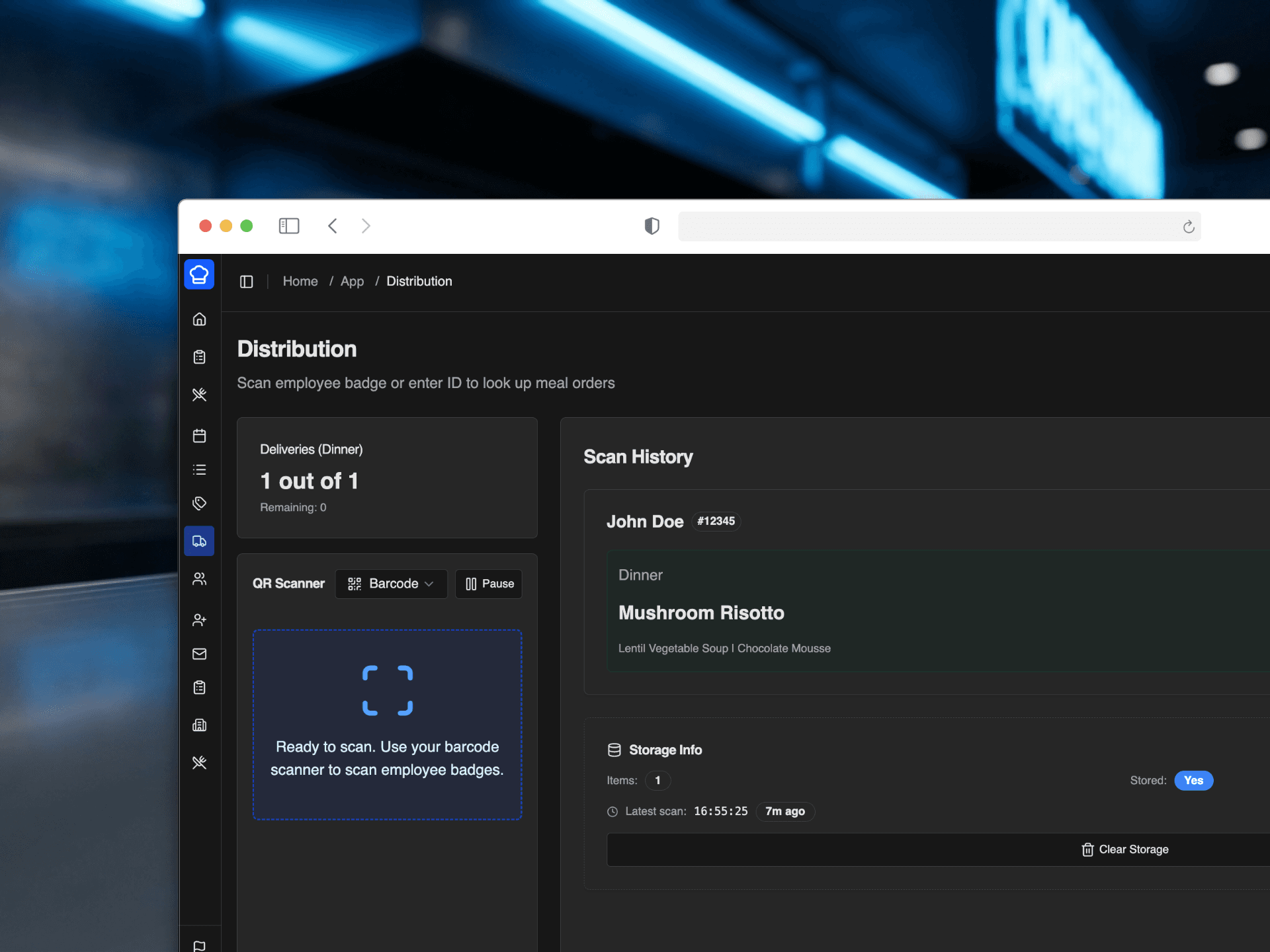Viewport: 1270px width, 952px height.
Task: Open the mail envelope sidebar icon
Action: point(199,654)
